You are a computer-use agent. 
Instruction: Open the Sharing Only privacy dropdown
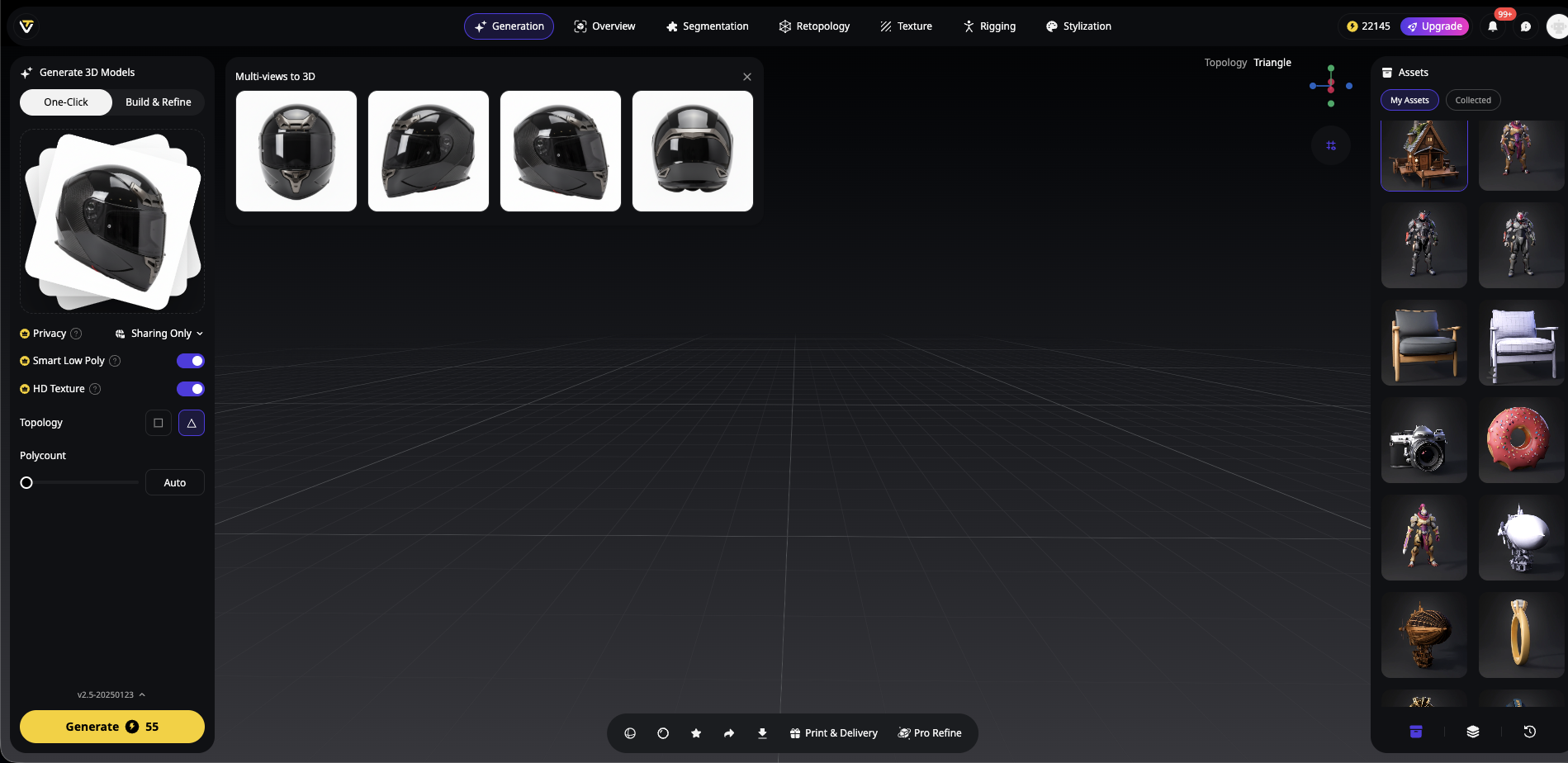click(159, 334)
